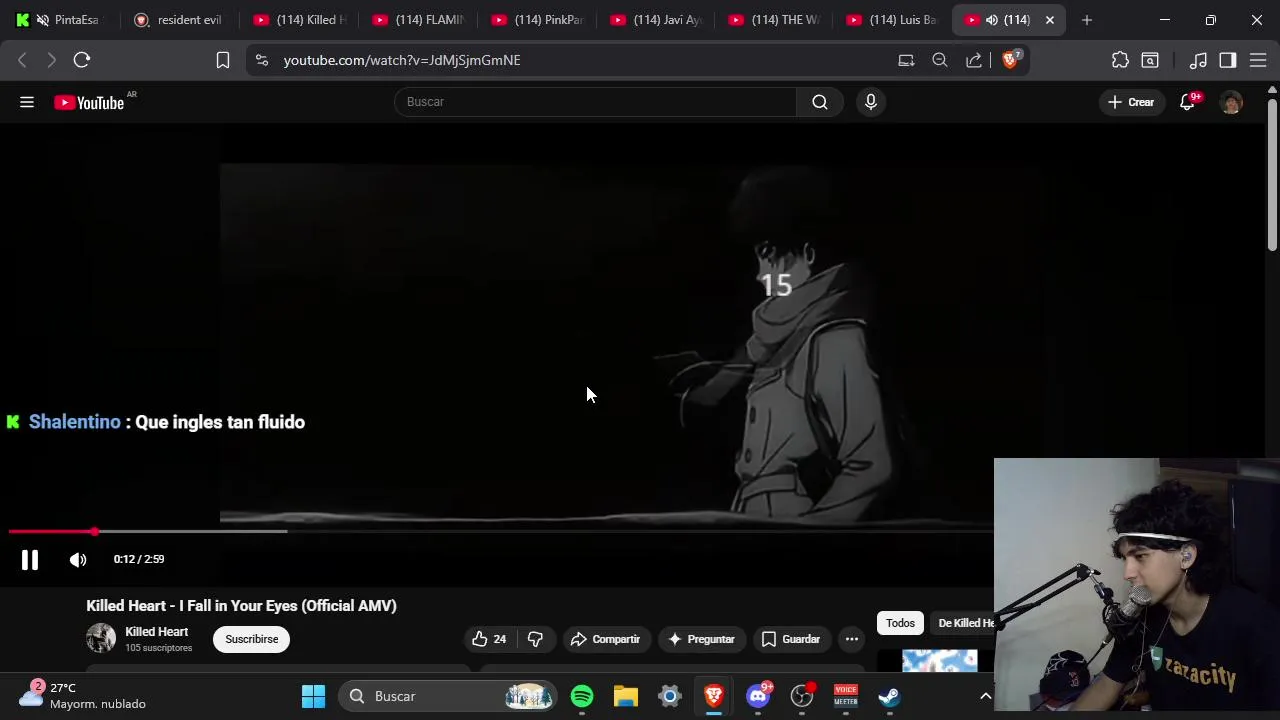Open Discord from the taskbar

(x=759, y=696)
